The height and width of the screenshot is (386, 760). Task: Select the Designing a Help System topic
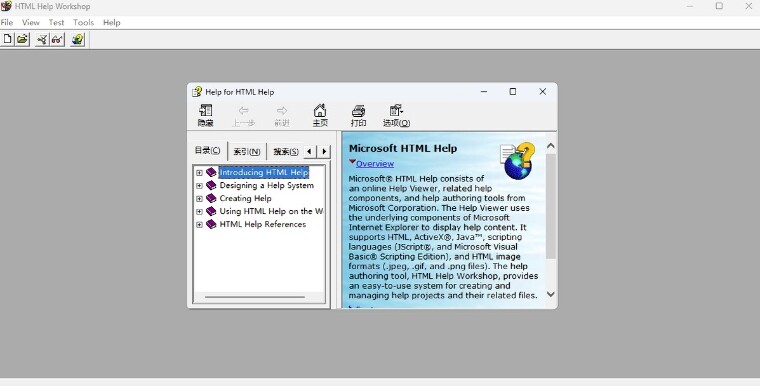[x=267, y=185]
